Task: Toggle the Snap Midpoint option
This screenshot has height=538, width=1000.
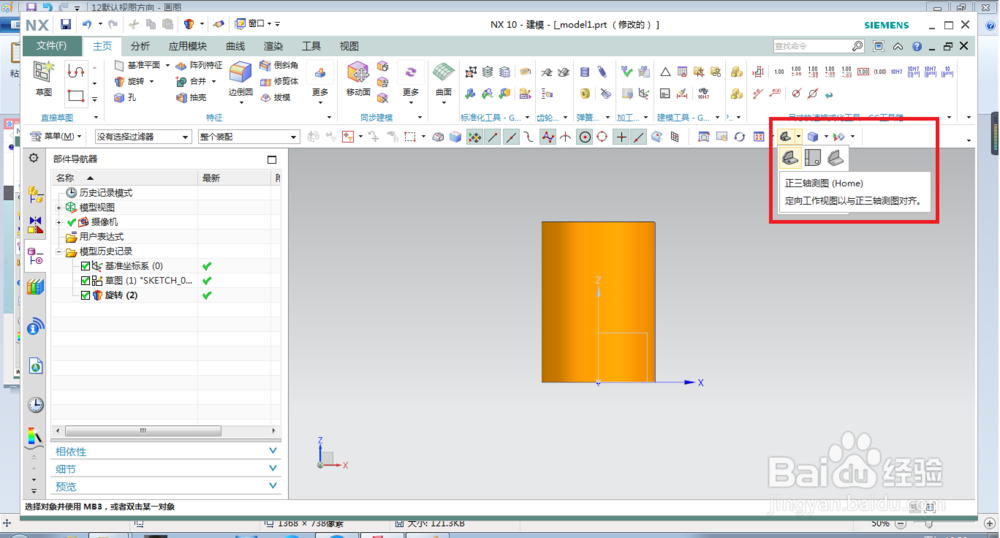Action: point(511,136)
